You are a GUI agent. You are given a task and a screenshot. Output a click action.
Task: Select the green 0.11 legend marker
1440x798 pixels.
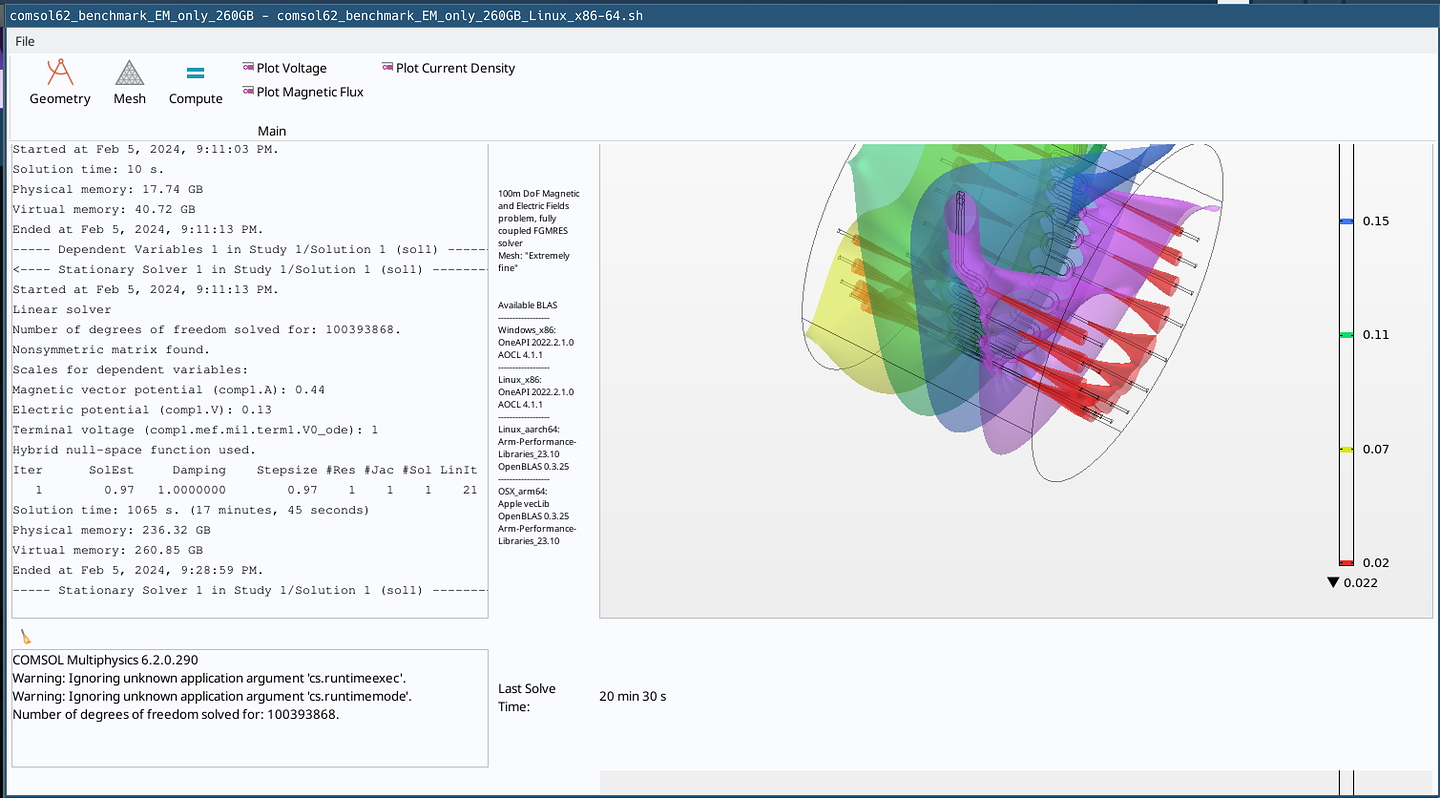1345,334
